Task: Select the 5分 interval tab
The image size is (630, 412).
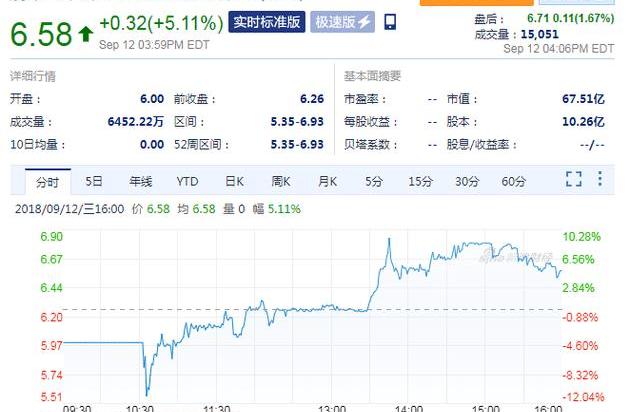Action: pyautogui.click(x=373, y=181)
